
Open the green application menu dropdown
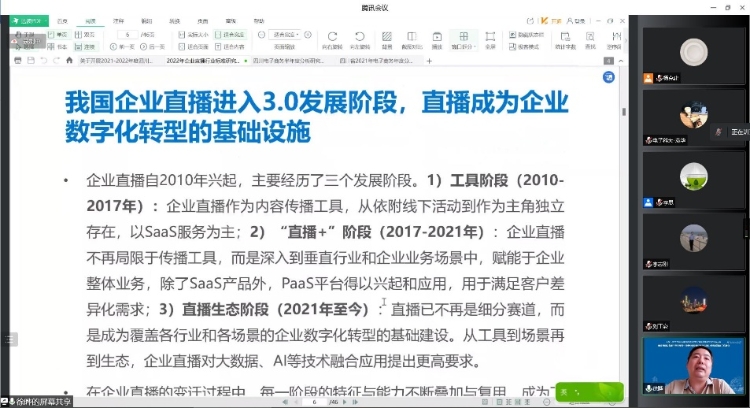point(27,19)
